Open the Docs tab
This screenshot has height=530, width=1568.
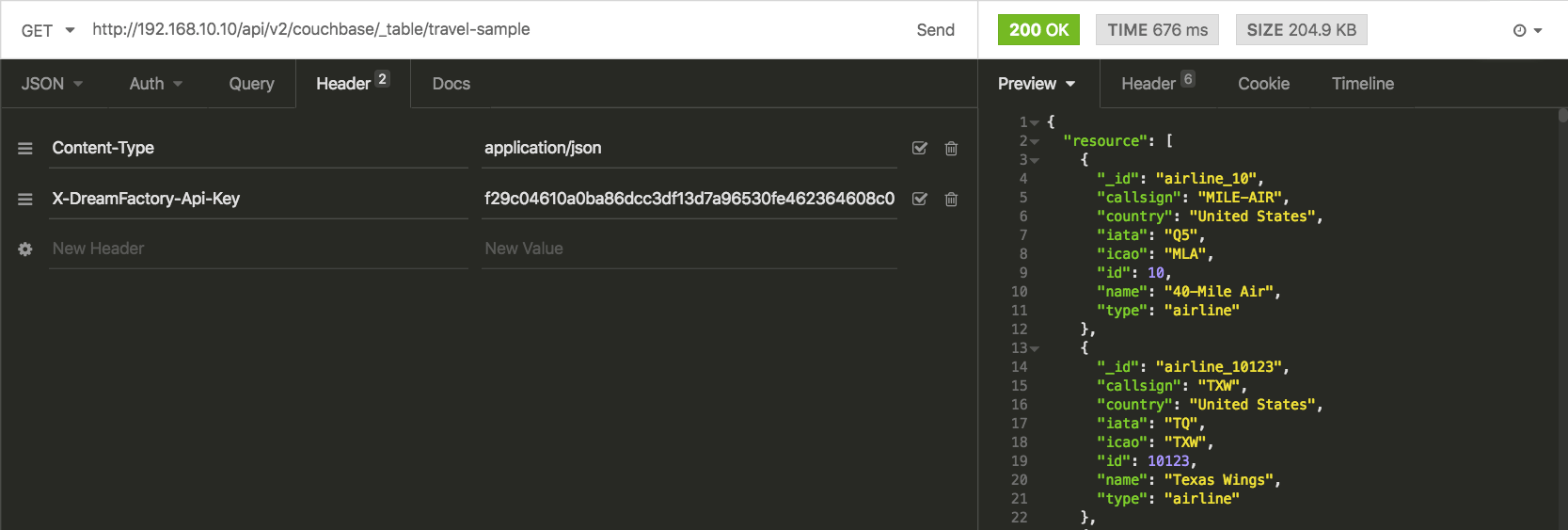tap(451, 84)
